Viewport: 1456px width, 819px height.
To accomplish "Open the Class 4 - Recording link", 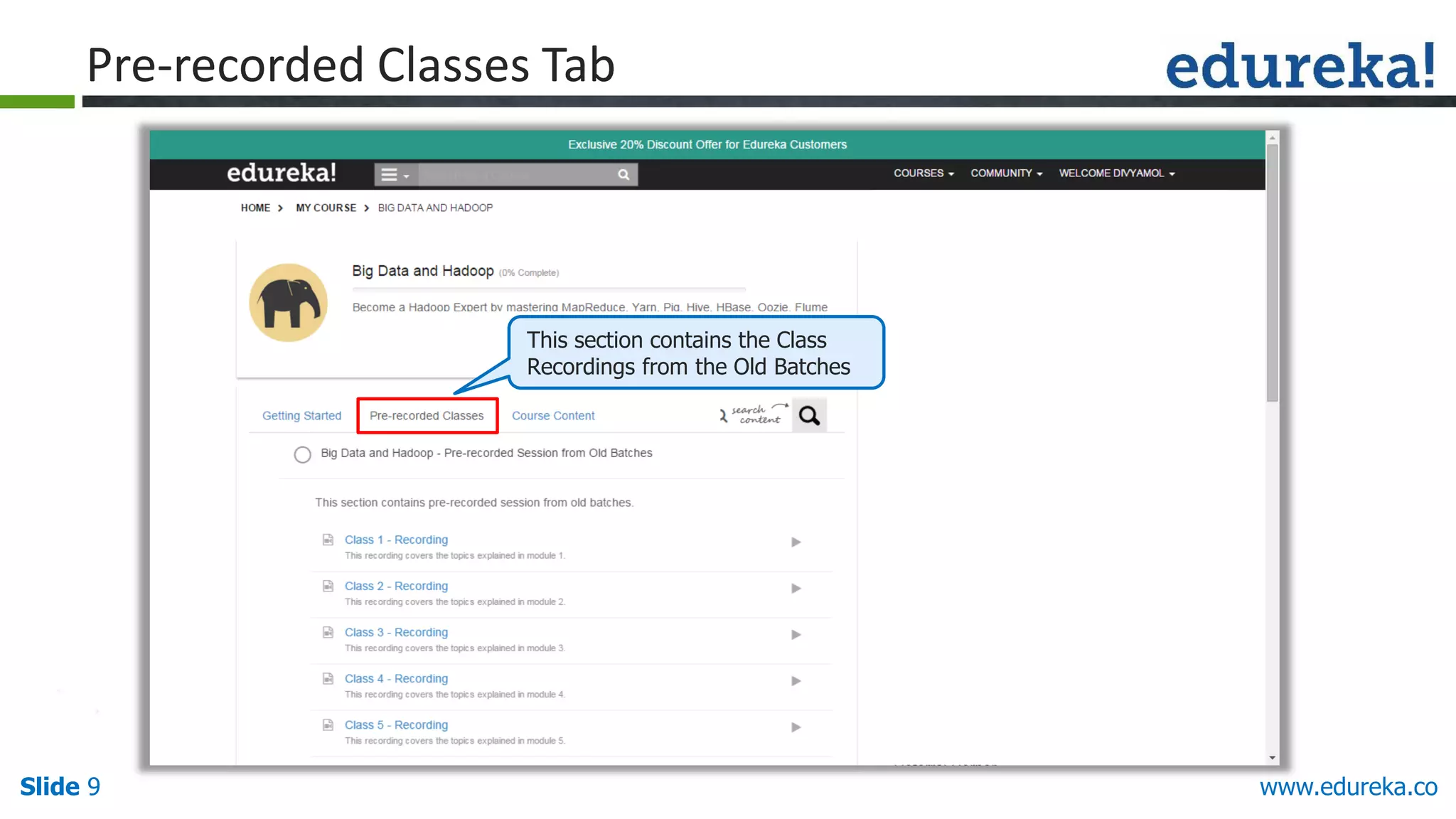I will 396,678.
